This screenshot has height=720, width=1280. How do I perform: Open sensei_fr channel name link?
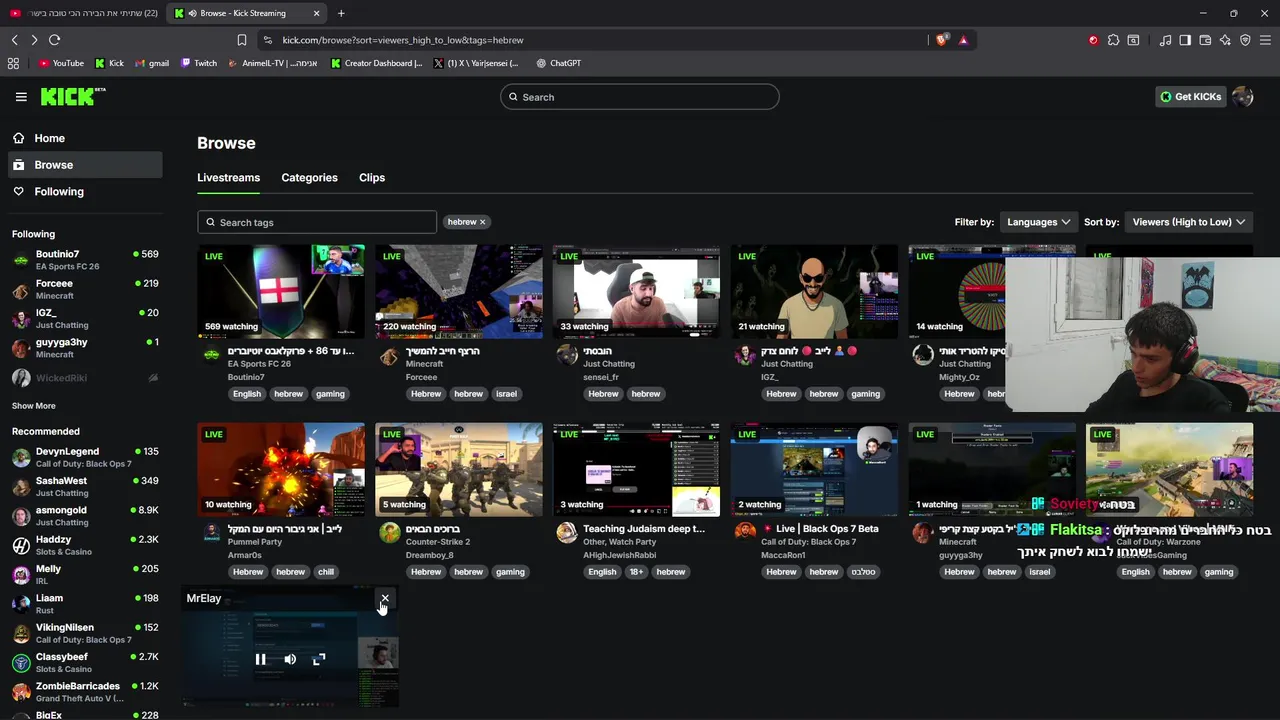(x=601, y=377)
